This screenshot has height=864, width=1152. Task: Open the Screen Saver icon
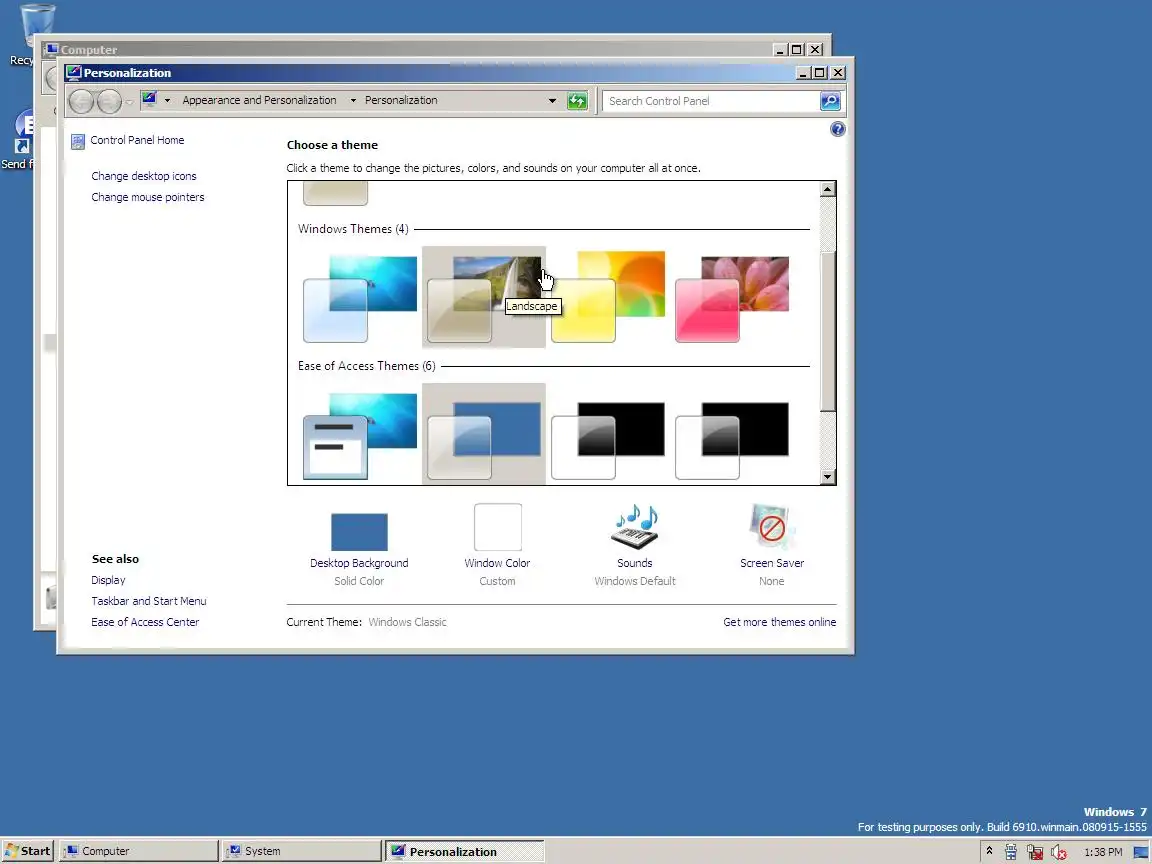click(771, 527)
